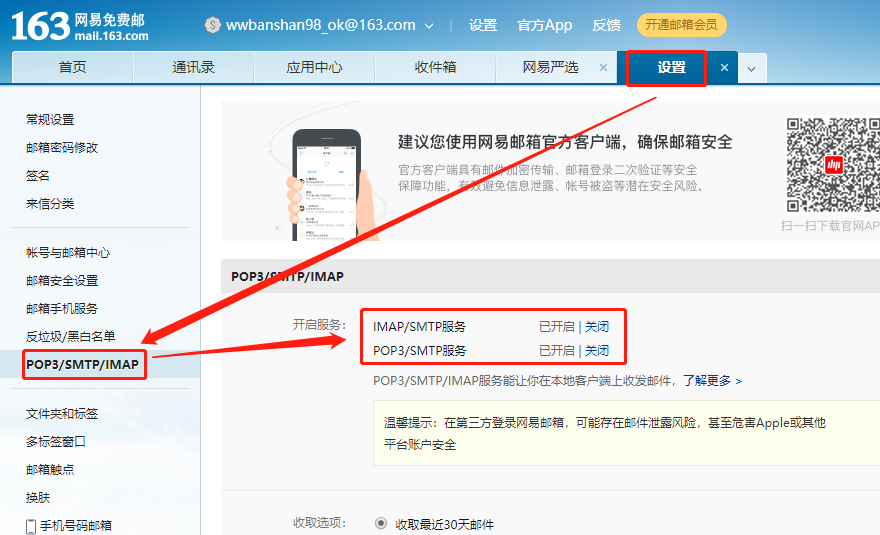880x535 pixels.
Task: Open 邮箱密码修改 in the sidebar
Action: [x=62, y=148]
